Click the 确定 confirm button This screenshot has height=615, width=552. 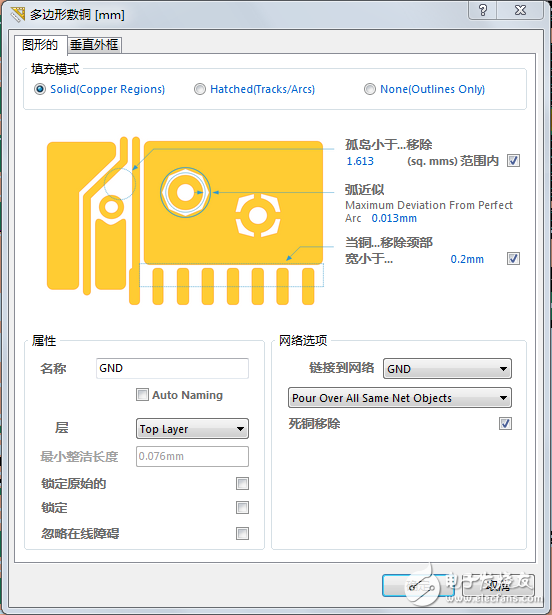coord(419,586)
